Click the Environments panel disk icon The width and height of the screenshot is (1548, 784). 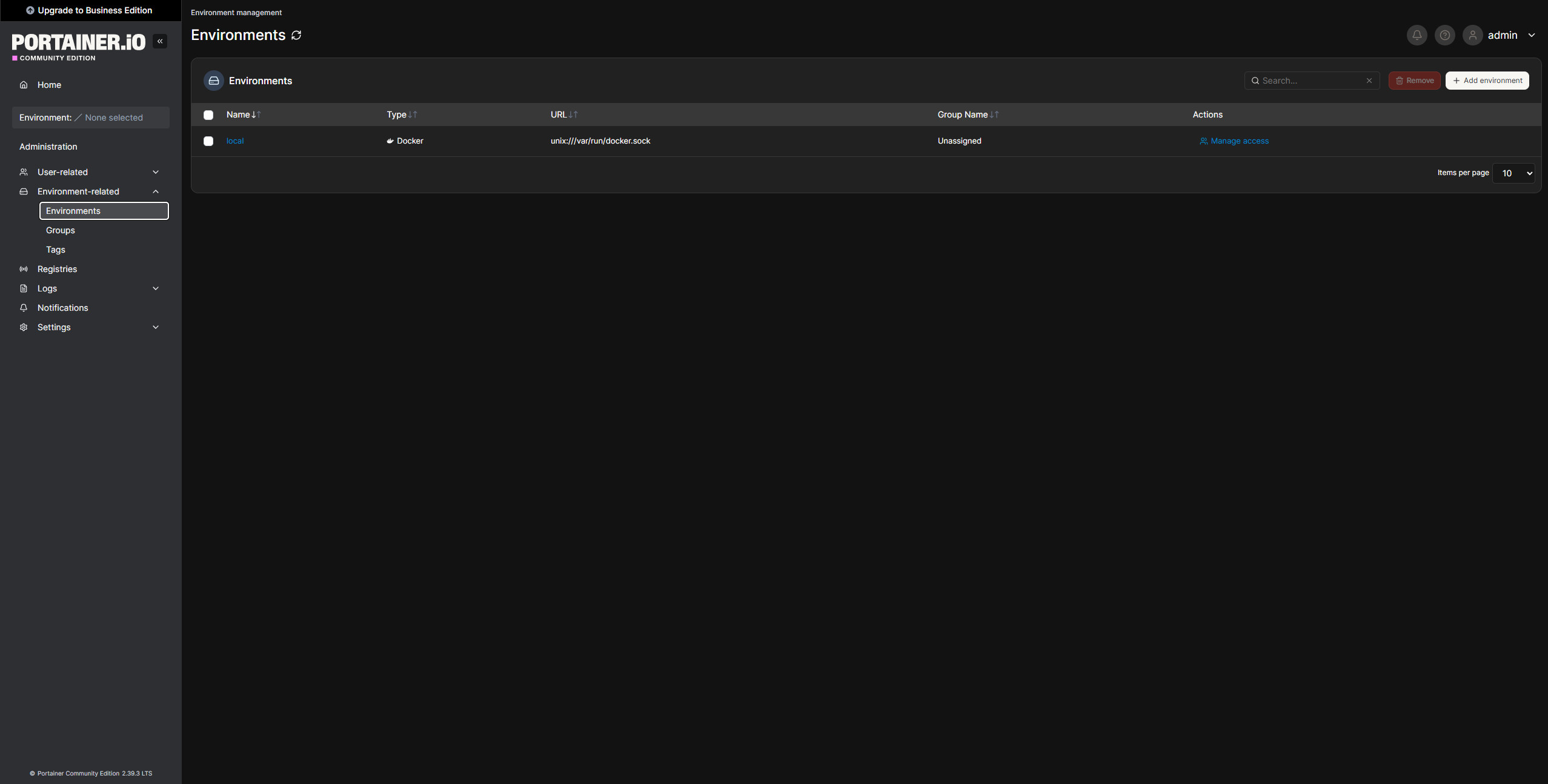point(214,81)
